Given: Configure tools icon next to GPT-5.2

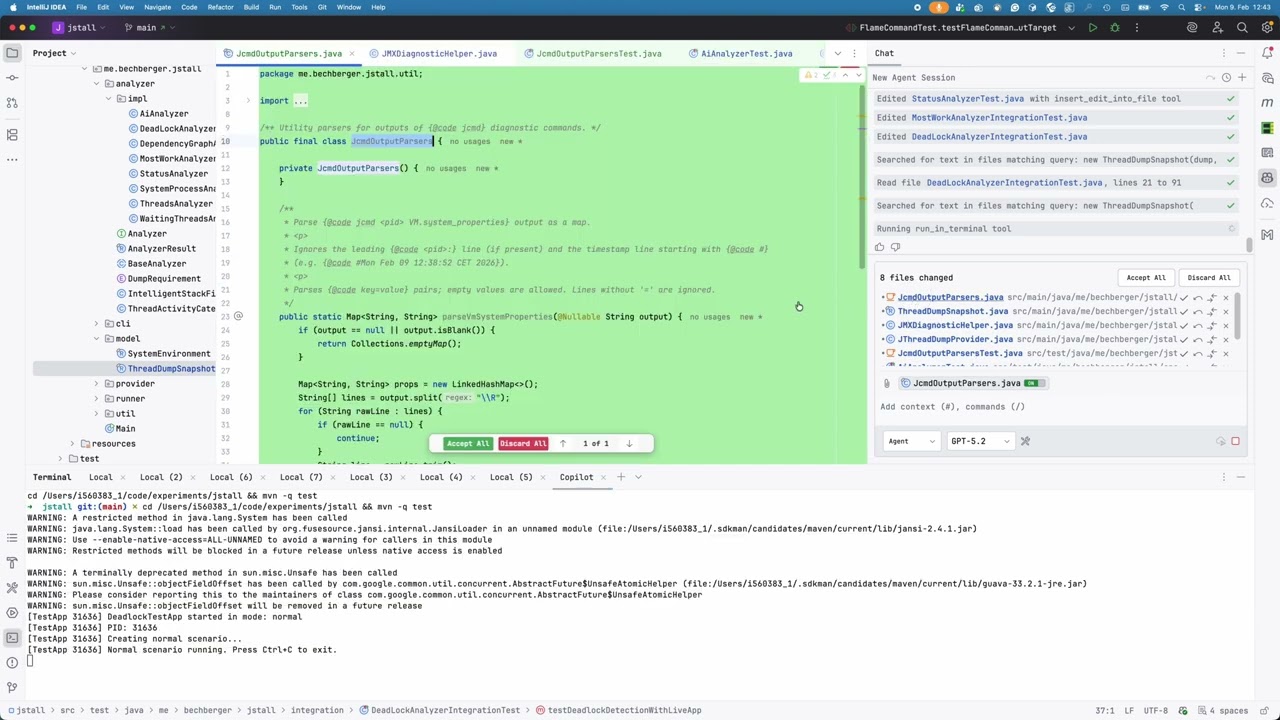Looking at the screenshot, I should point(1025,441).
